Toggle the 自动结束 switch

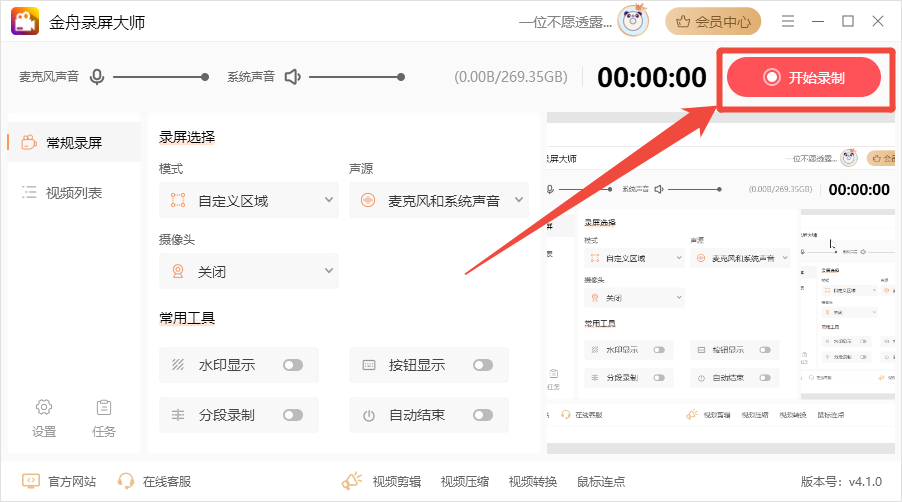click(483, 415)
